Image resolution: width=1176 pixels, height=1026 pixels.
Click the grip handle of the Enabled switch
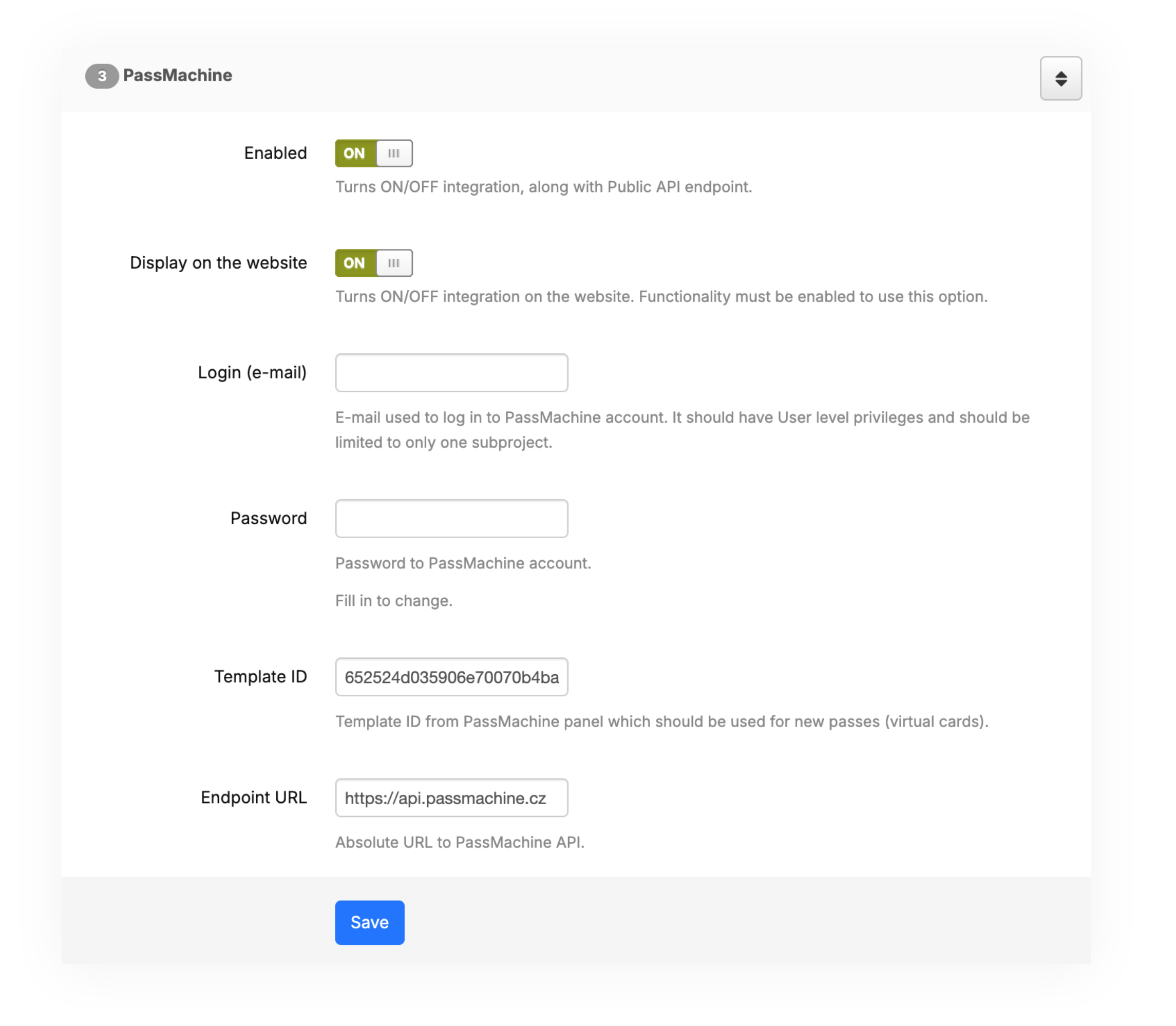394,154
